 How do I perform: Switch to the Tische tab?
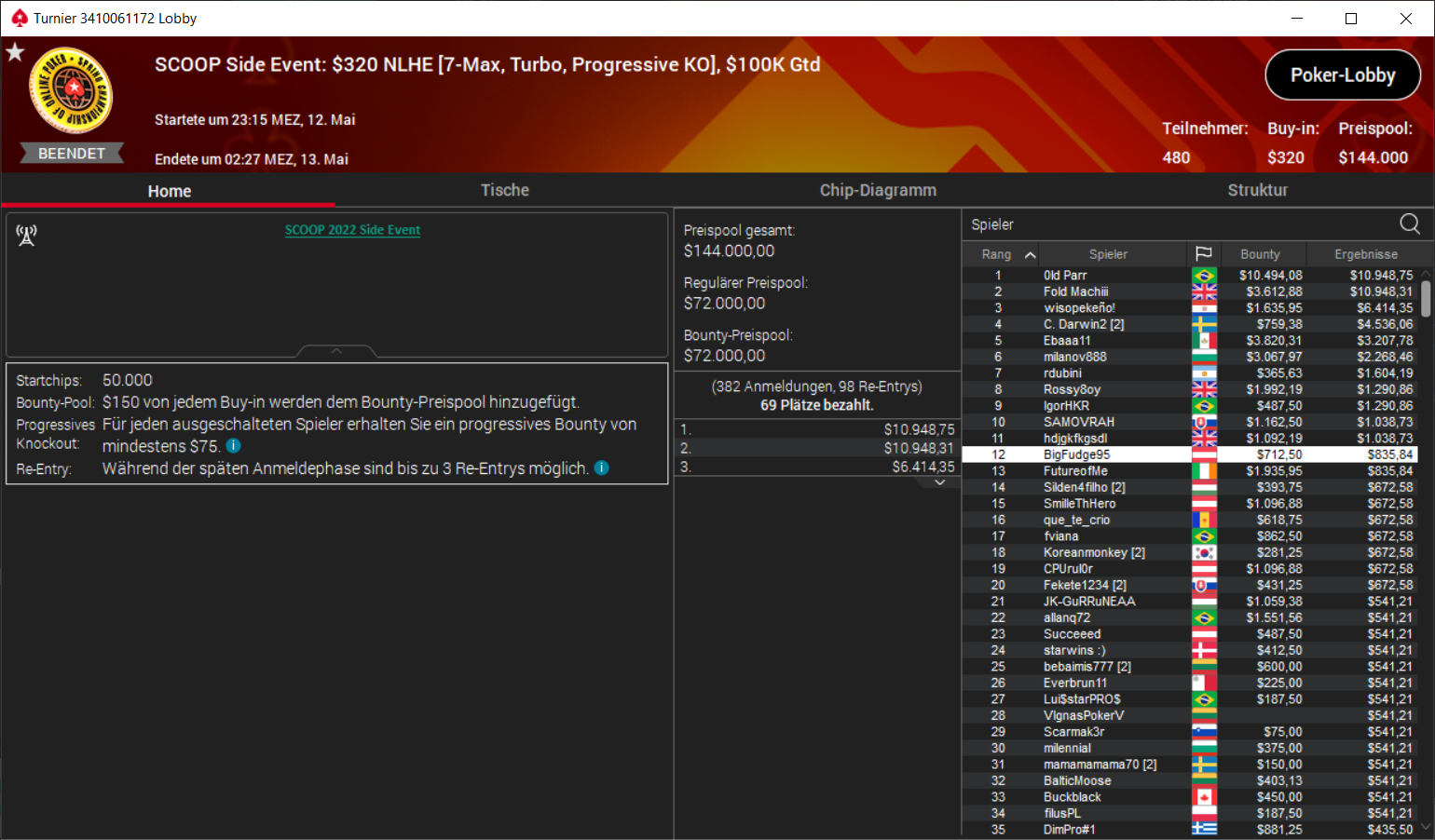[505, 190]
